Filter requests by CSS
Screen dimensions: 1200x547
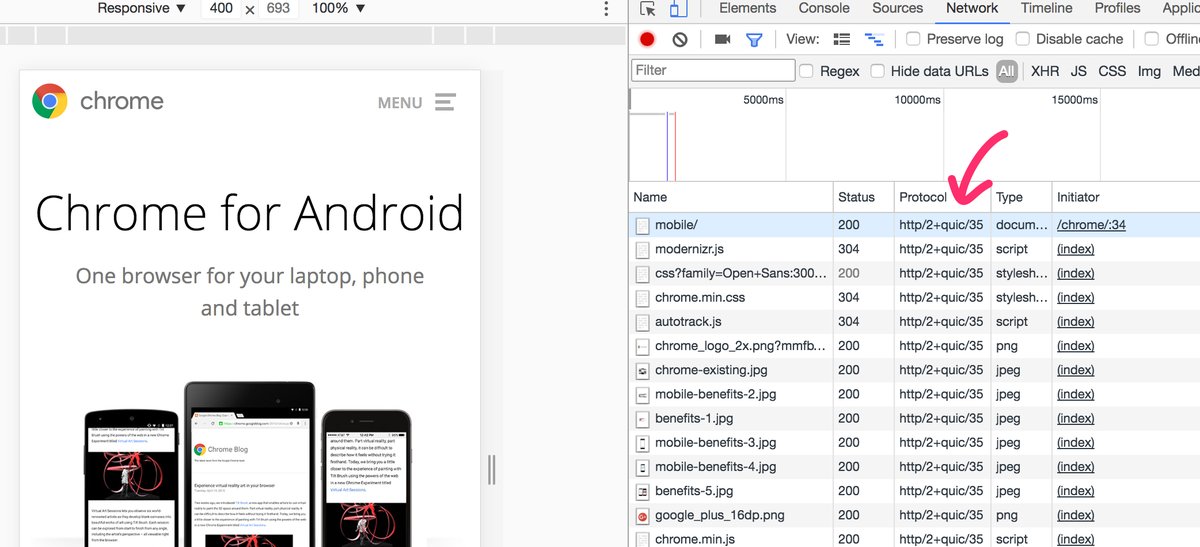[1112, 71]
